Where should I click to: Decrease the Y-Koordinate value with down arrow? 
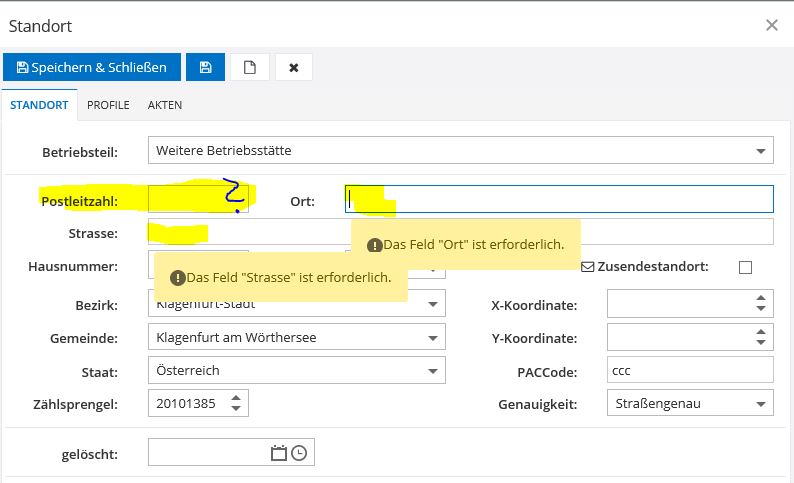coord(763,343)
